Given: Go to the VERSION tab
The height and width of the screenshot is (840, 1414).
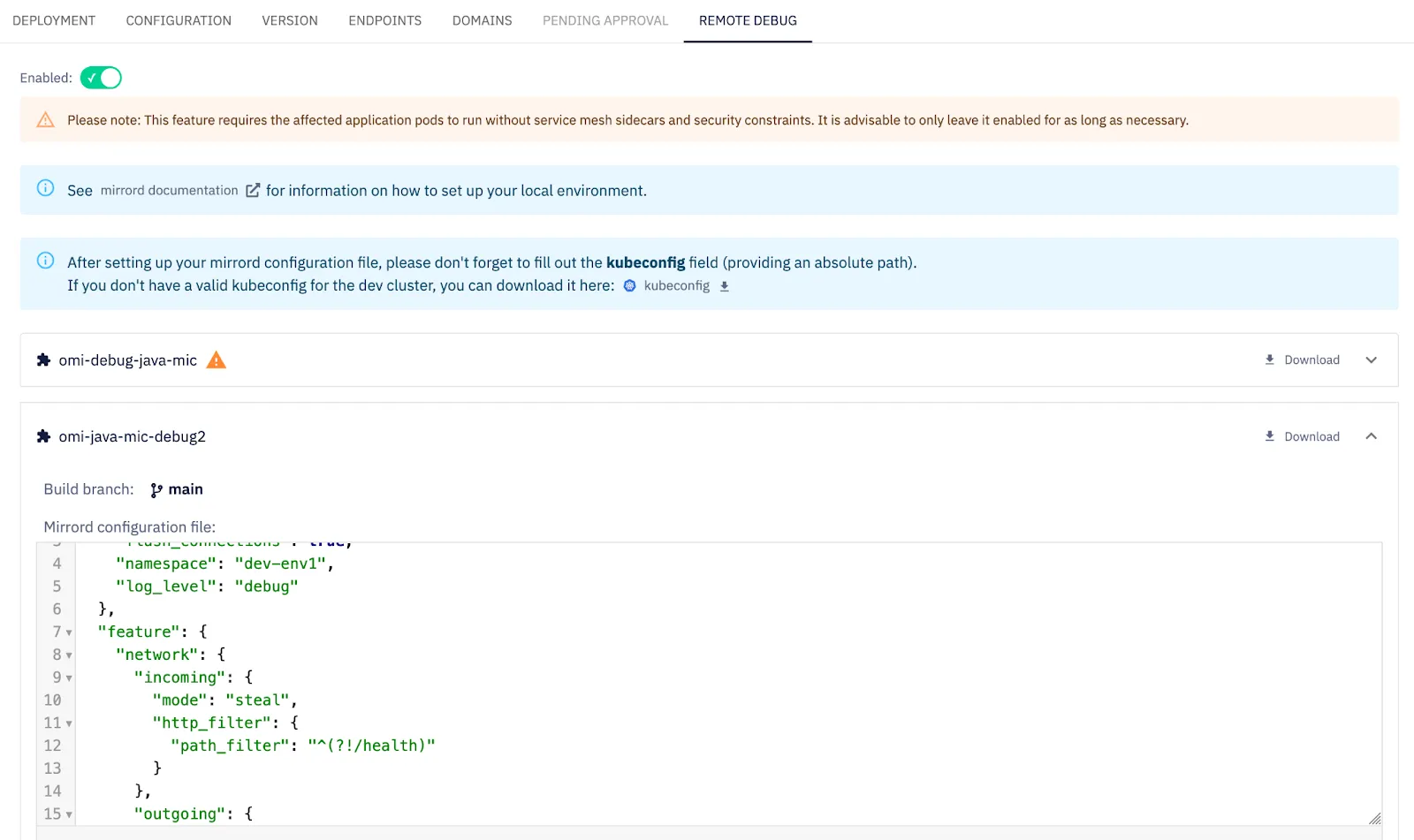Looking at the screenshot, I should point(290,20).
